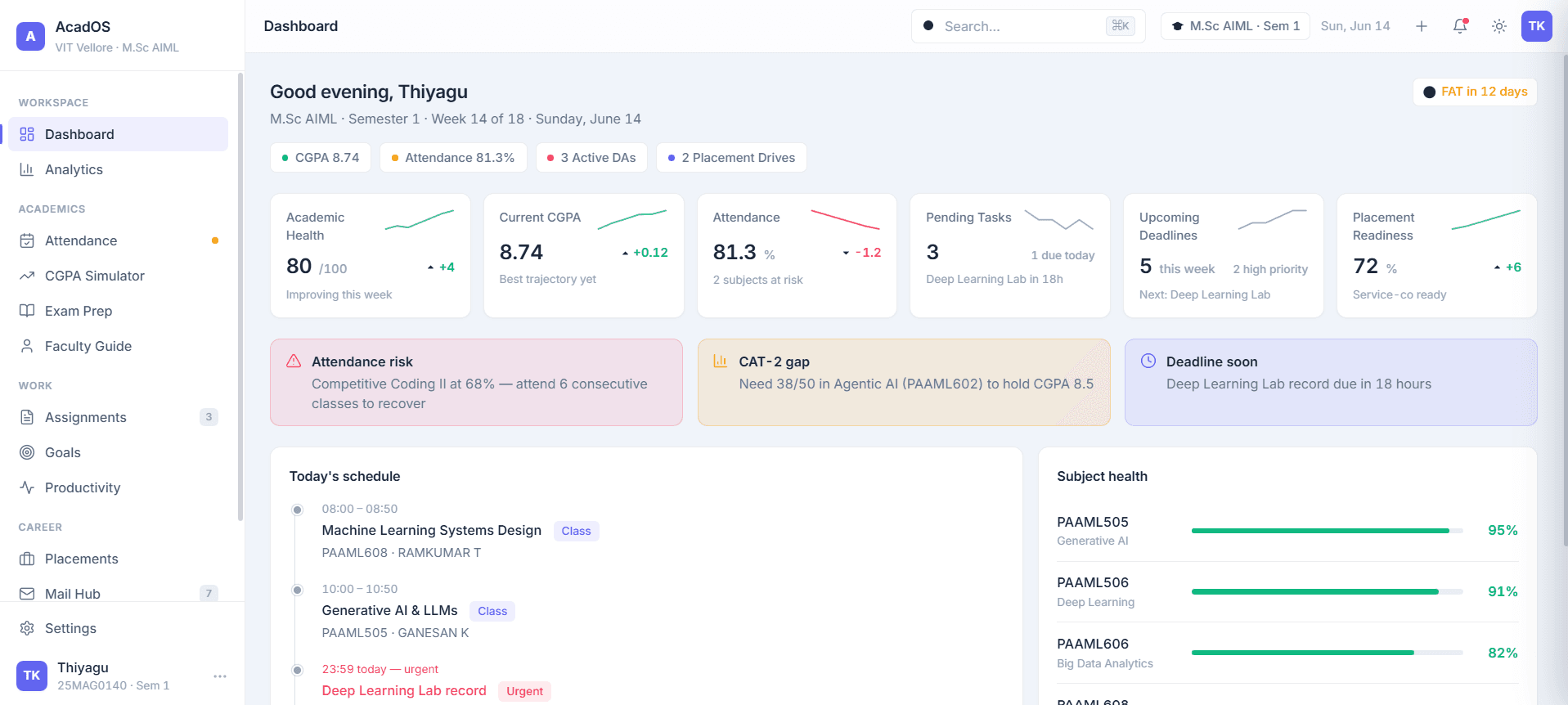This screenshot has height=705, width=1568.
Task: Open the M.Sc AIML · Sem 1 selector
Action: click(1235, 26)
